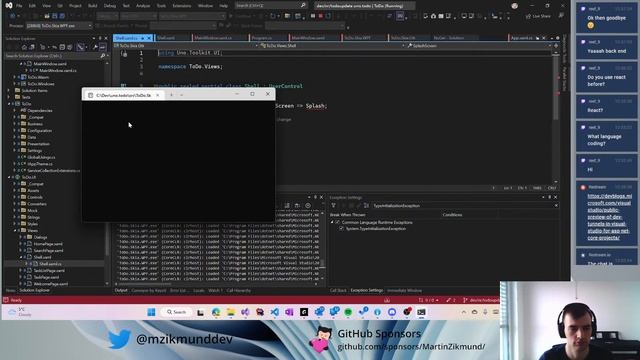Viewport: 640px width, 360px height.
Task: Open the File menu
Action: pyautogui.click(x=19, y=6)
